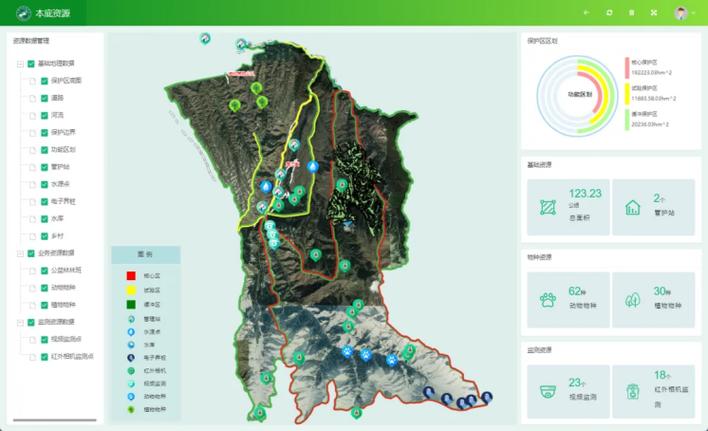The width and height of the screenshot is (708, 431).
Task: Click the infrared camera icon on 红外相机监测 card
Action: click(633, 391)
